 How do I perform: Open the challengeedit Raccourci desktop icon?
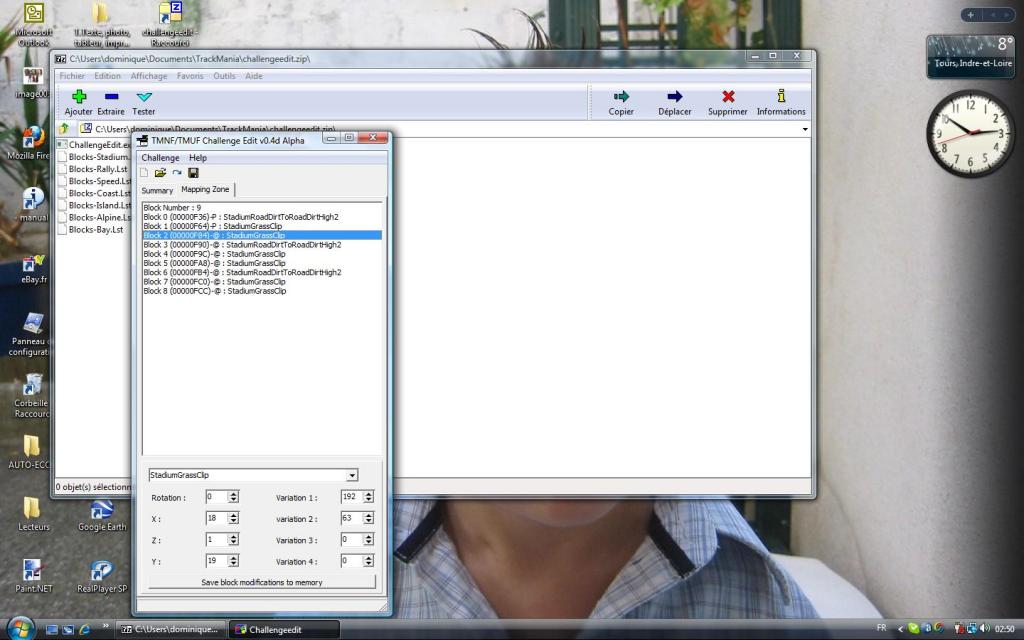(x=170, y=25)
